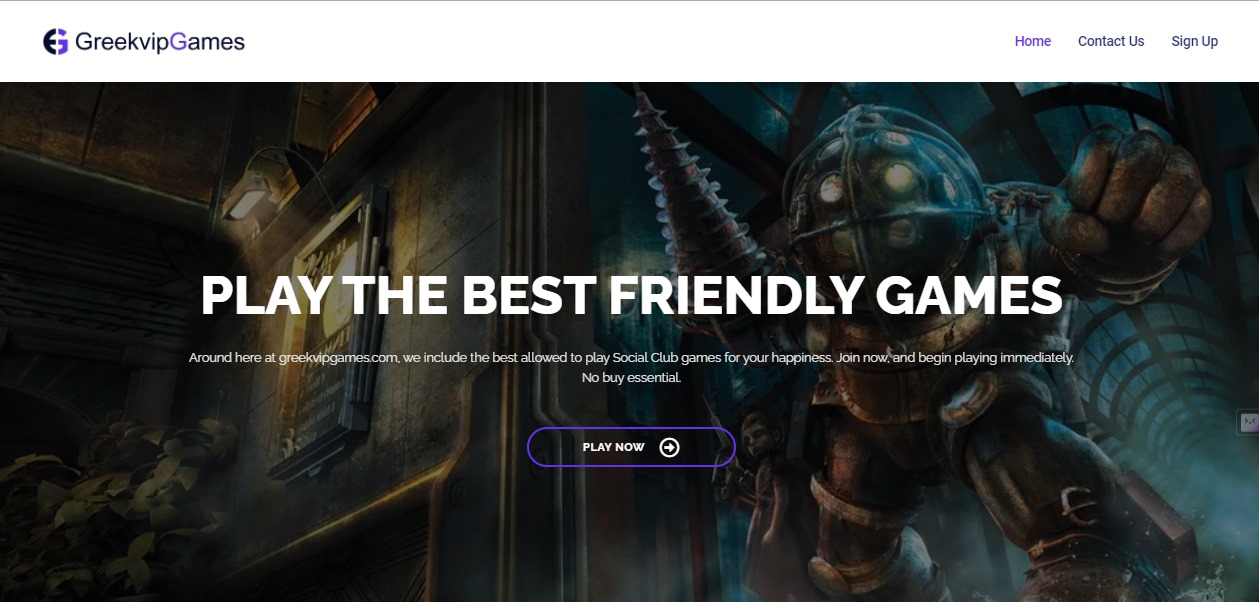Open the Sign Up page

1195,41
